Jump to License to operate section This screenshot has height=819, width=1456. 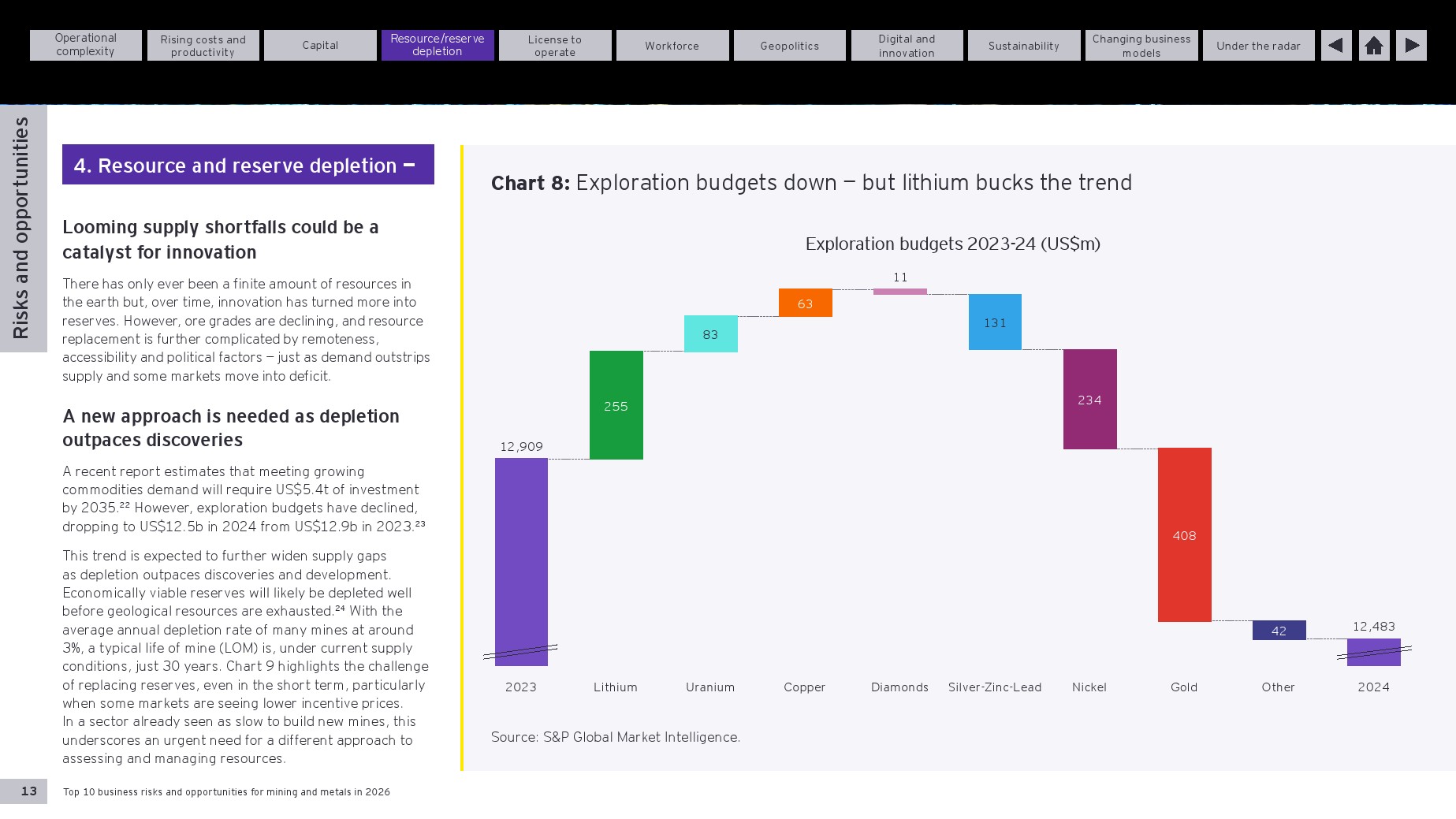click(555, 45)
